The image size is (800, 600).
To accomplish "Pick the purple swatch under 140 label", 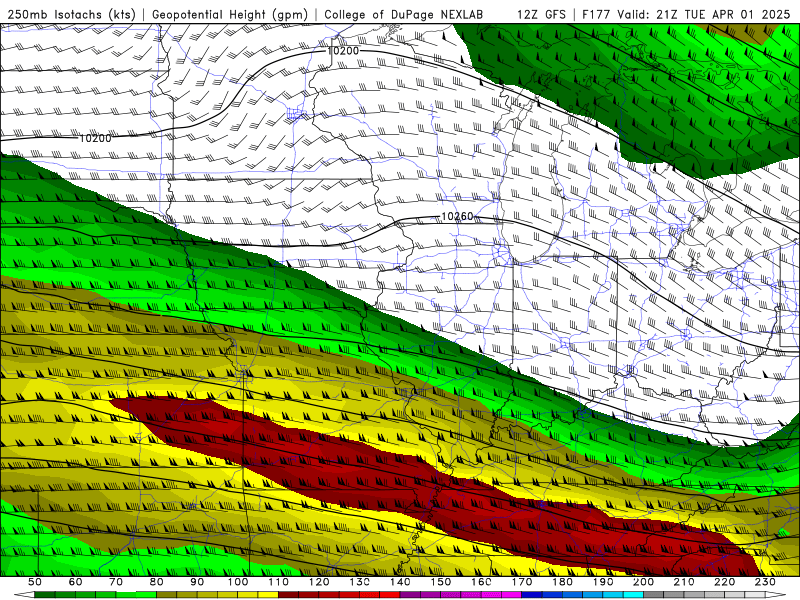I will pos(410,595).
